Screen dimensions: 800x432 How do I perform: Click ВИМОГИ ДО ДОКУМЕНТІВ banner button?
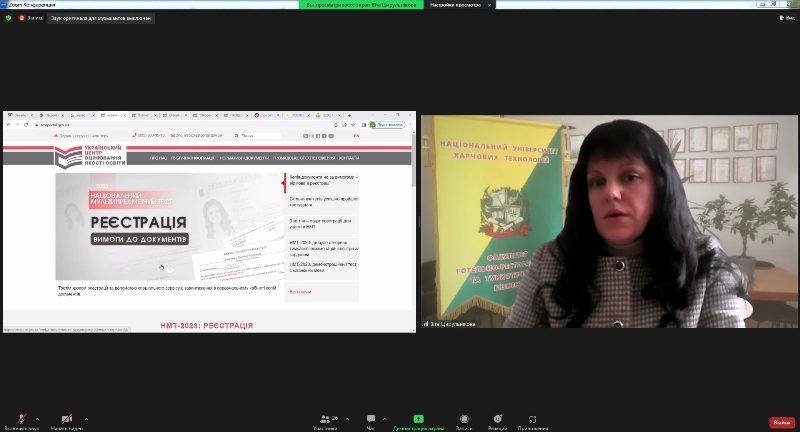139,239
